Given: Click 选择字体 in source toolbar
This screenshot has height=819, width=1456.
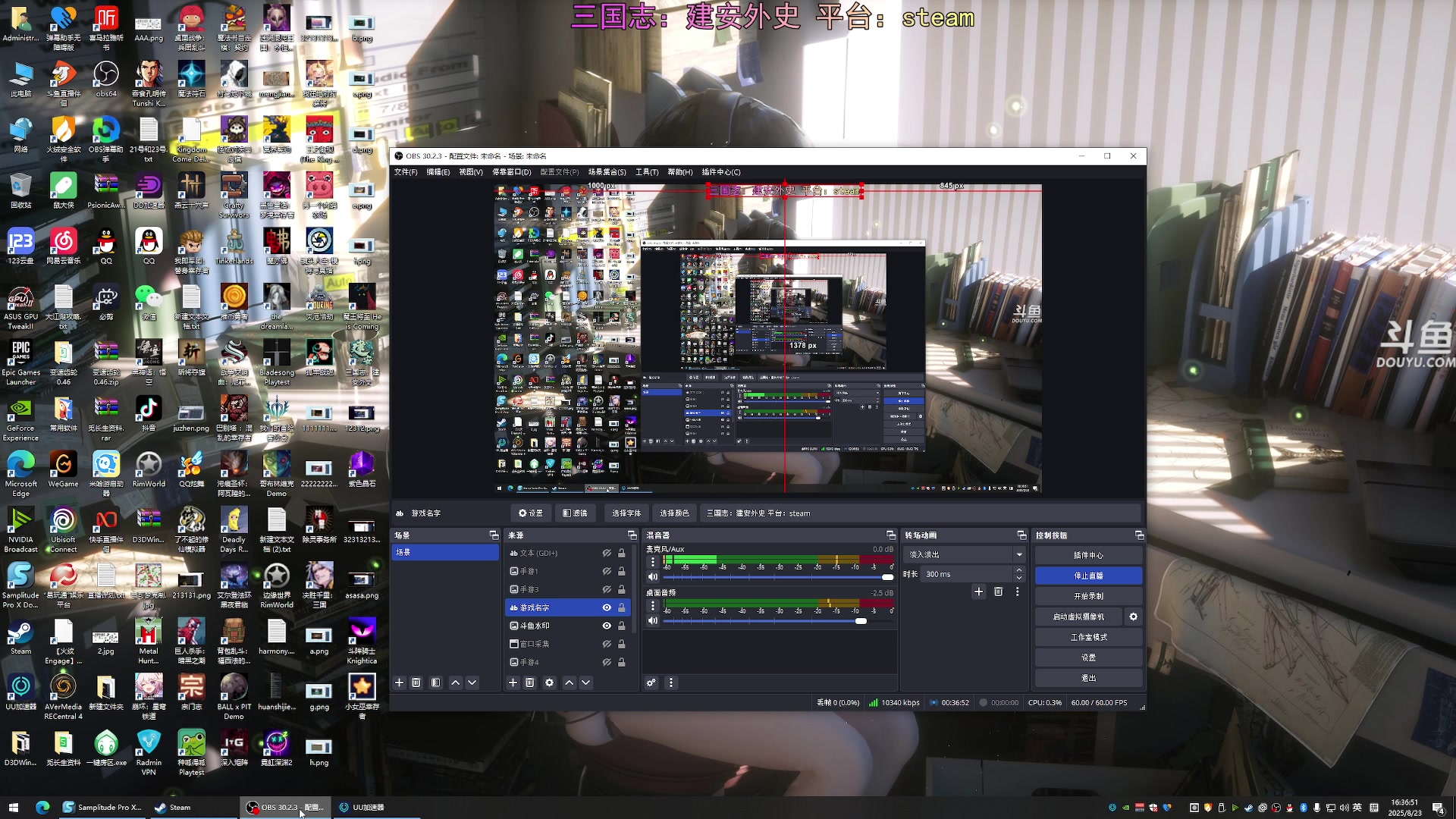Looking at the screenshot, I should pyautogui.click(x=626, y=513).
